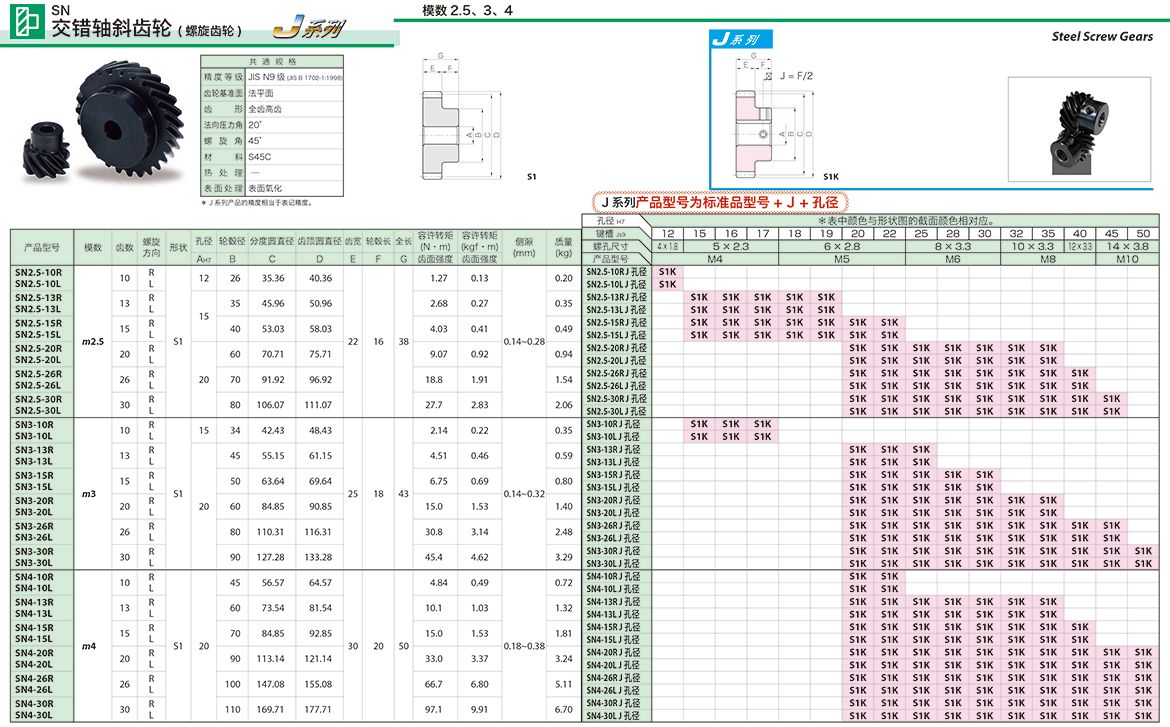Select bore diameter 50 column header
This screenshot has height=727, width=1170.
1143,233
